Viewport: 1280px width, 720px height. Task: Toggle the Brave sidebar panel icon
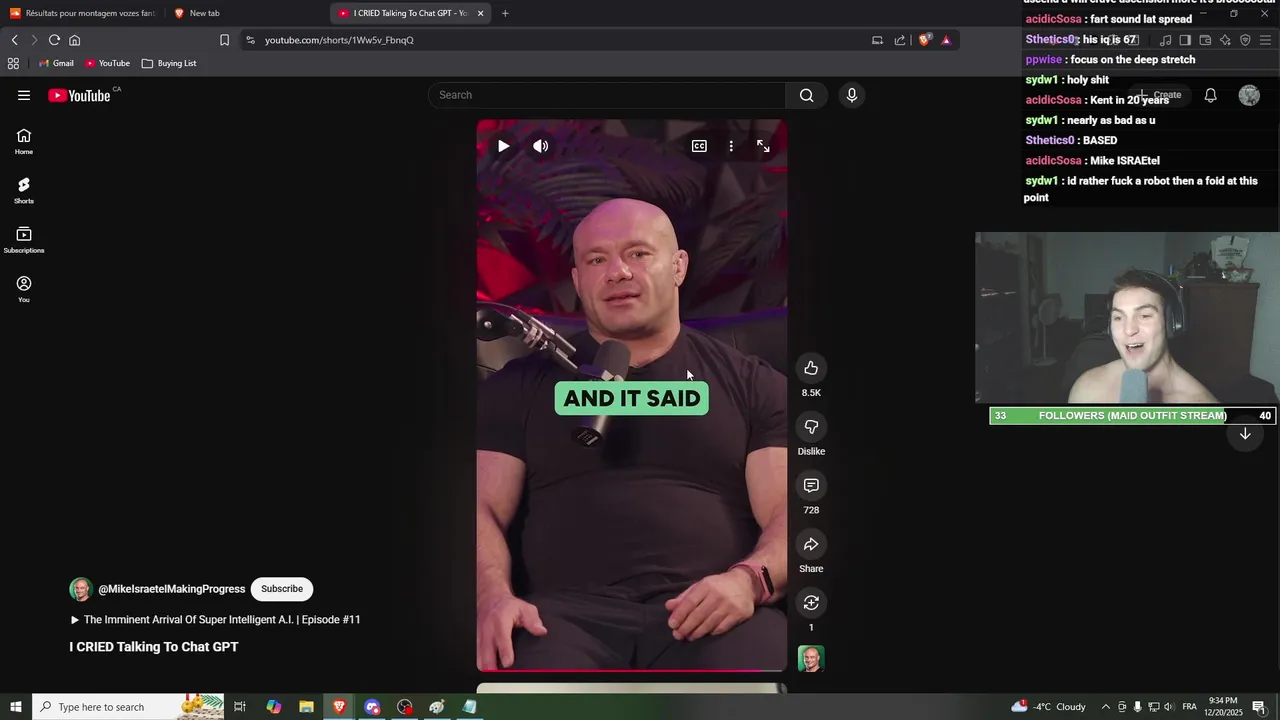click(x=1185, y=40)
